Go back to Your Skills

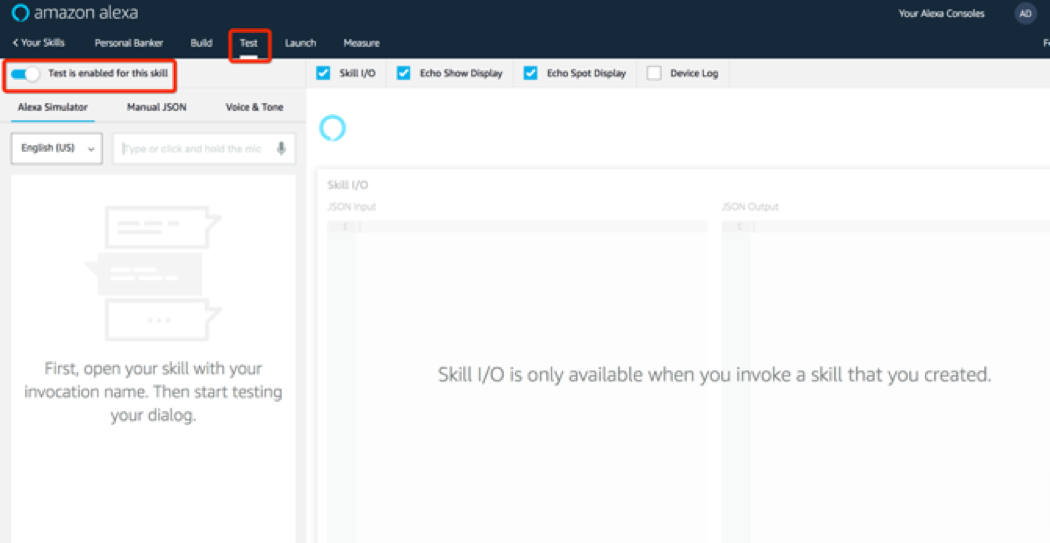point(39,43)
